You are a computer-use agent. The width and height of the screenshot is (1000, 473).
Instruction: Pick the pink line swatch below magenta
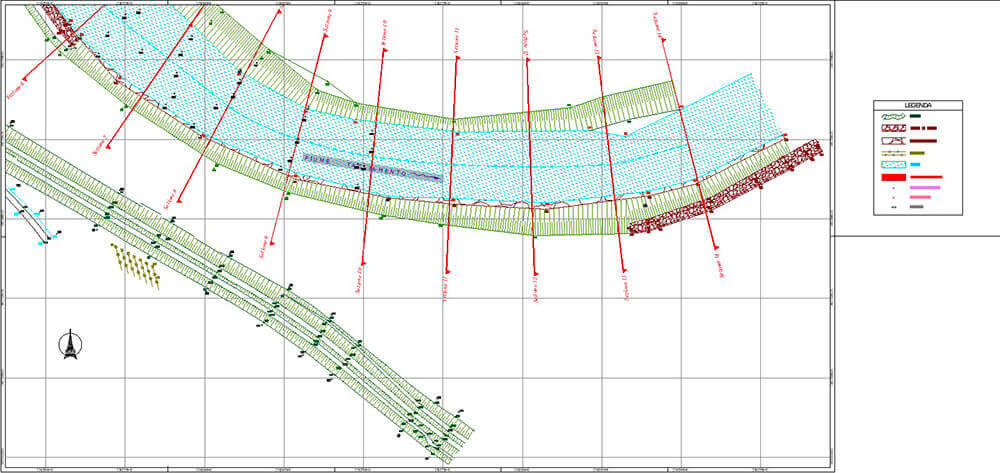click(x=919, y=197)
